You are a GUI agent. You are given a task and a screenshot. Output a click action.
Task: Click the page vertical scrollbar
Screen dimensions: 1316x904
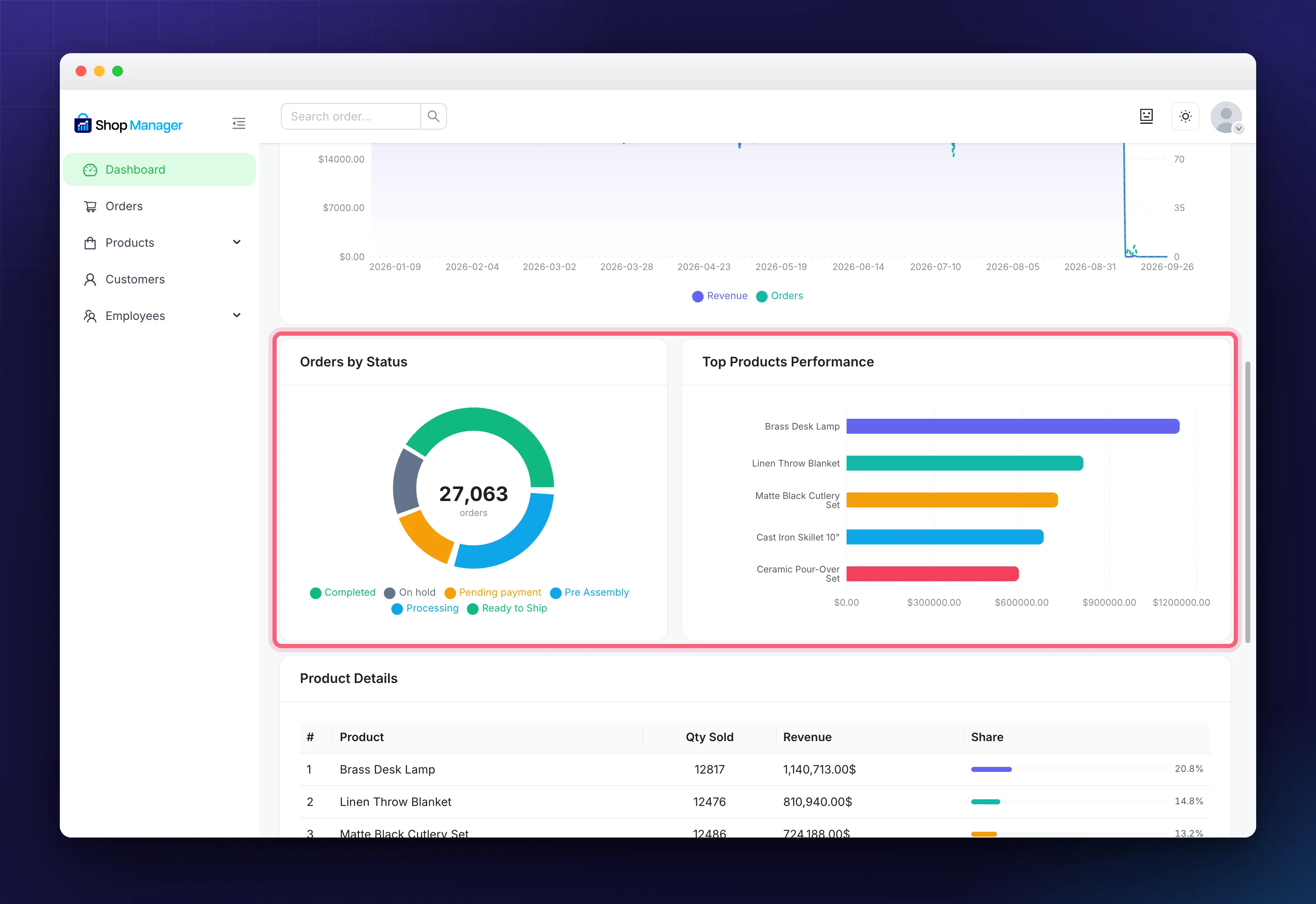(1247, 502)
